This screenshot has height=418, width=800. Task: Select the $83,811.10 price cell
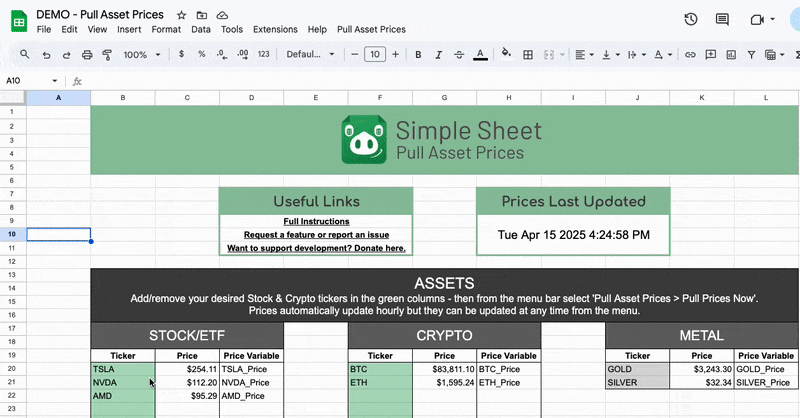[x=444, y=369]
